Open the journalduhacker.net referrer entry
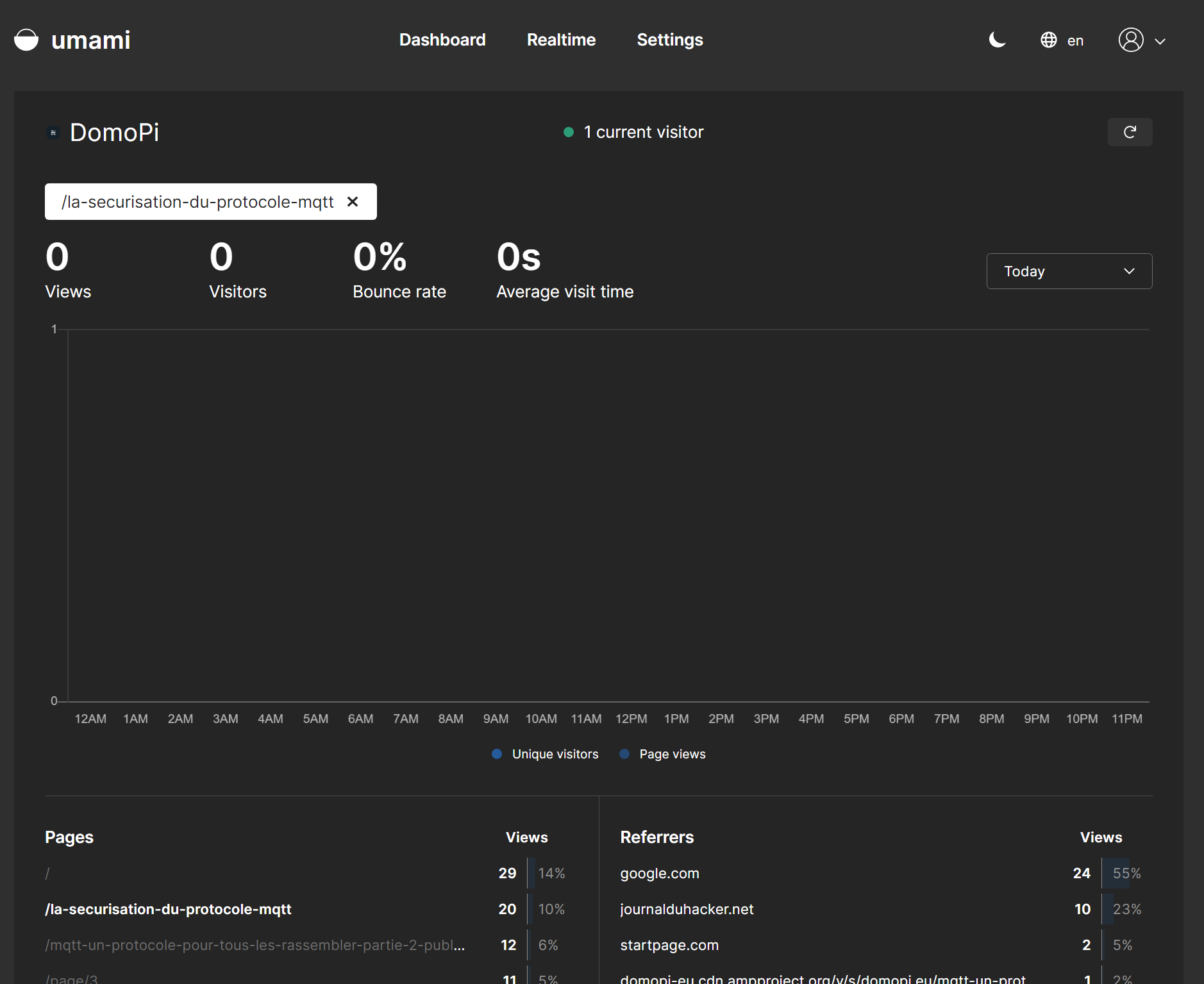 coord(687,909)
